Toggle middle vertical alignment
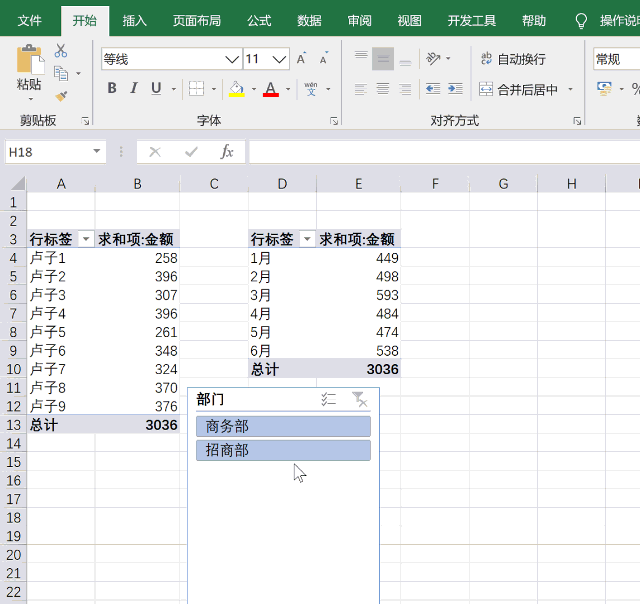 pyautogui.click(x=383, y=59)
